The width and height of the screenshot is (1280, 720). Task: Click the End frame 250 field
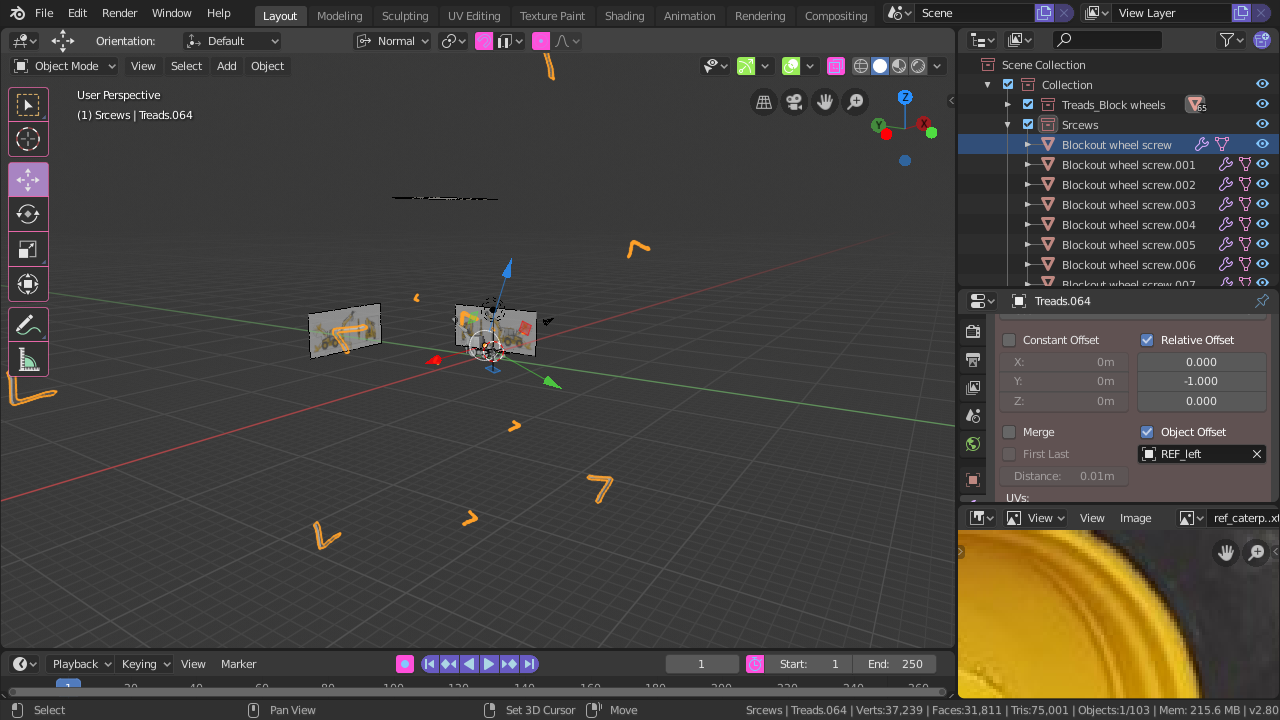(x=895, y=664)
